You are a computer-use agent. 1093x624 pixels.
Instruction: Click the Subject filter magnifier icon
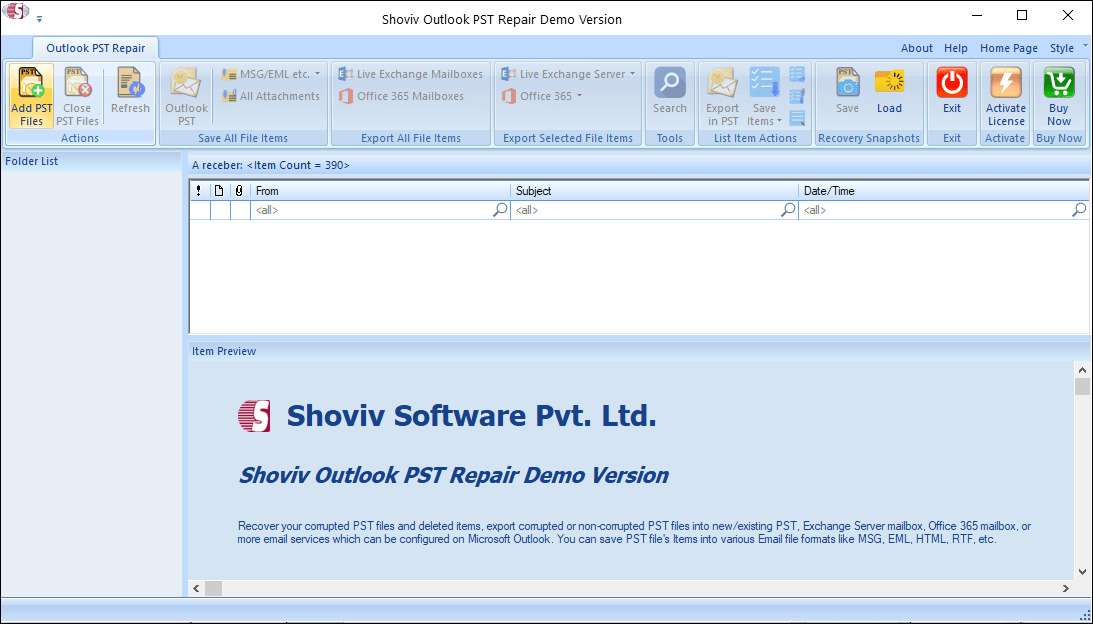(x=788, y=209)
